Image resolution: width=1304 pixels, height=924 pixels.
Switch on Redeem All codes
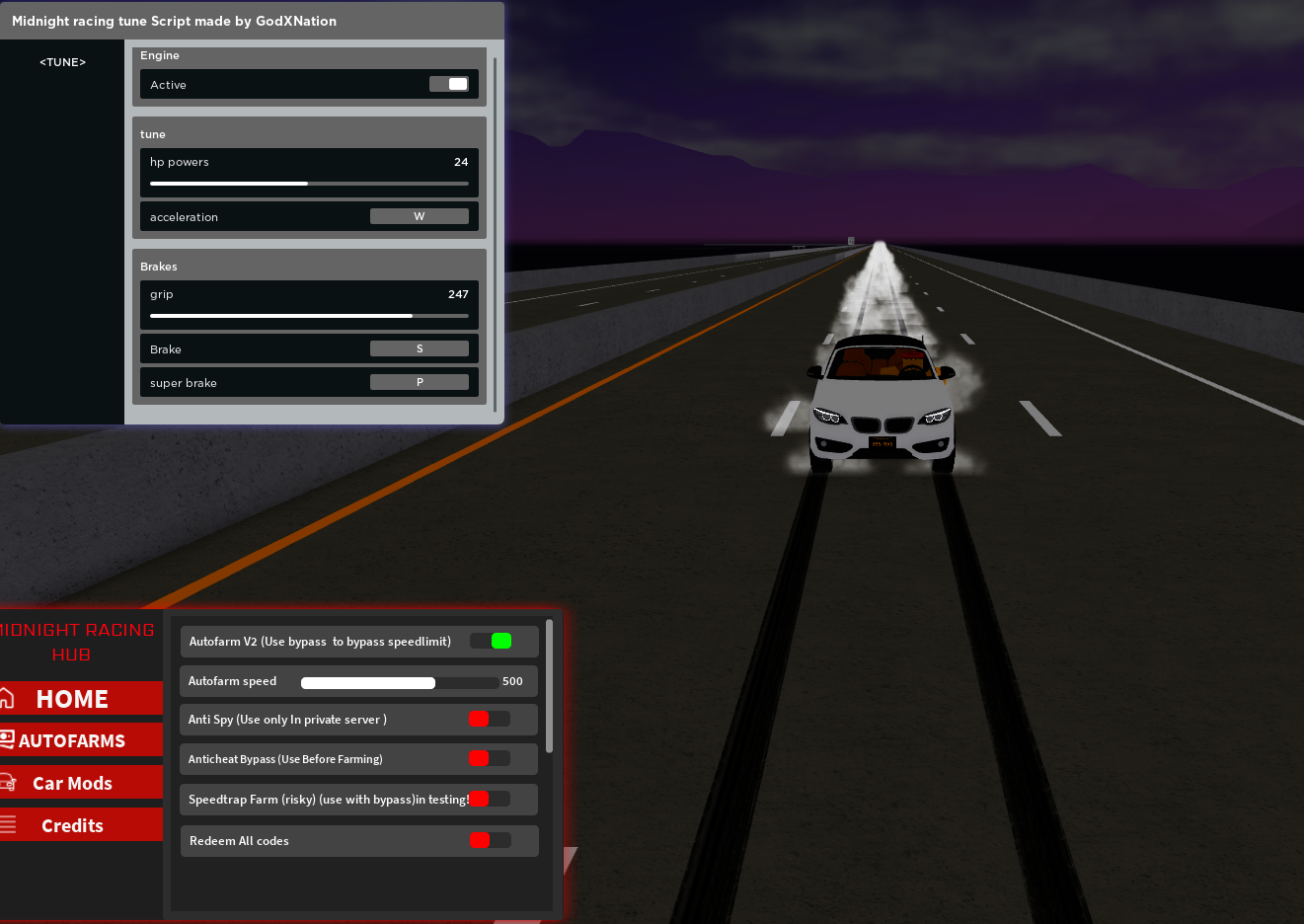(490, 840)
